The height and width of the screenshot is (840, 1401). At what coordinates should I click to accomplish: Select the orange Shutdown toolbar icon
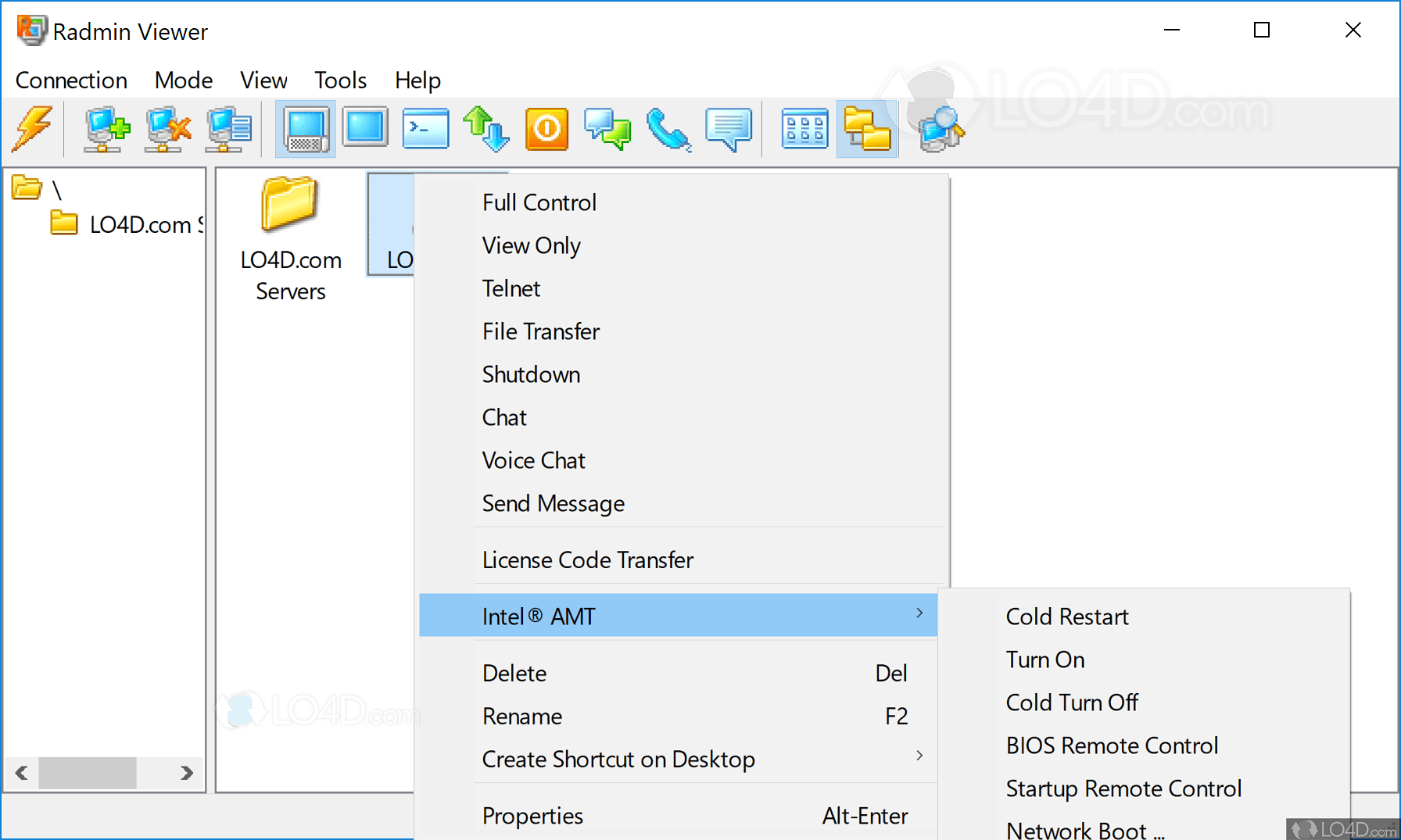coord(546,129)
